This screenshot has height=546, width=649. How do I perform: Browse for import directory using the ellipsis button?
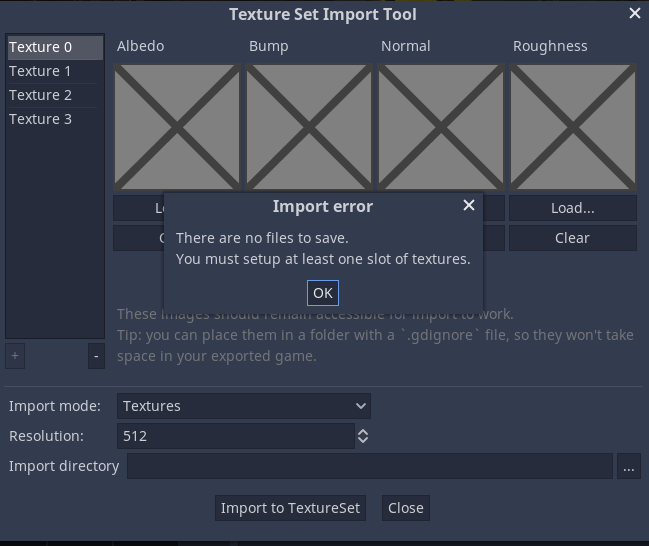[x=629, y=466]
